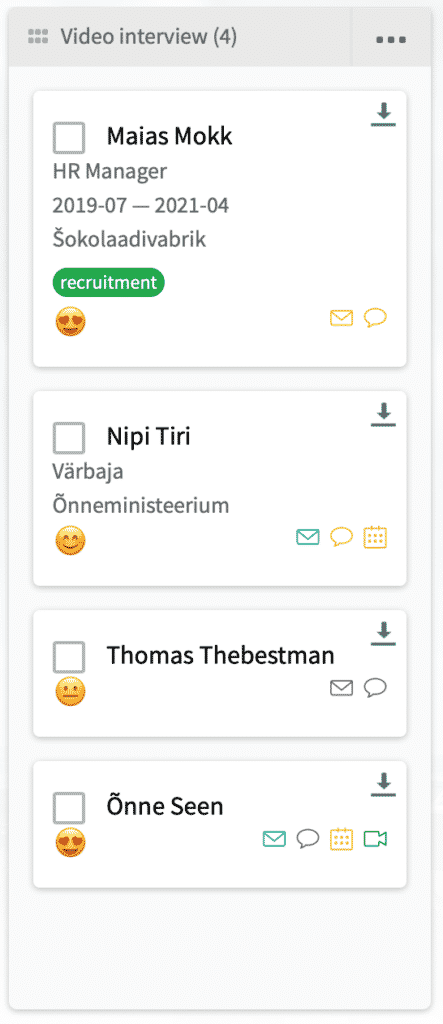
Task: Download Thomas Thebestman's file
Action: coord(384,633)
